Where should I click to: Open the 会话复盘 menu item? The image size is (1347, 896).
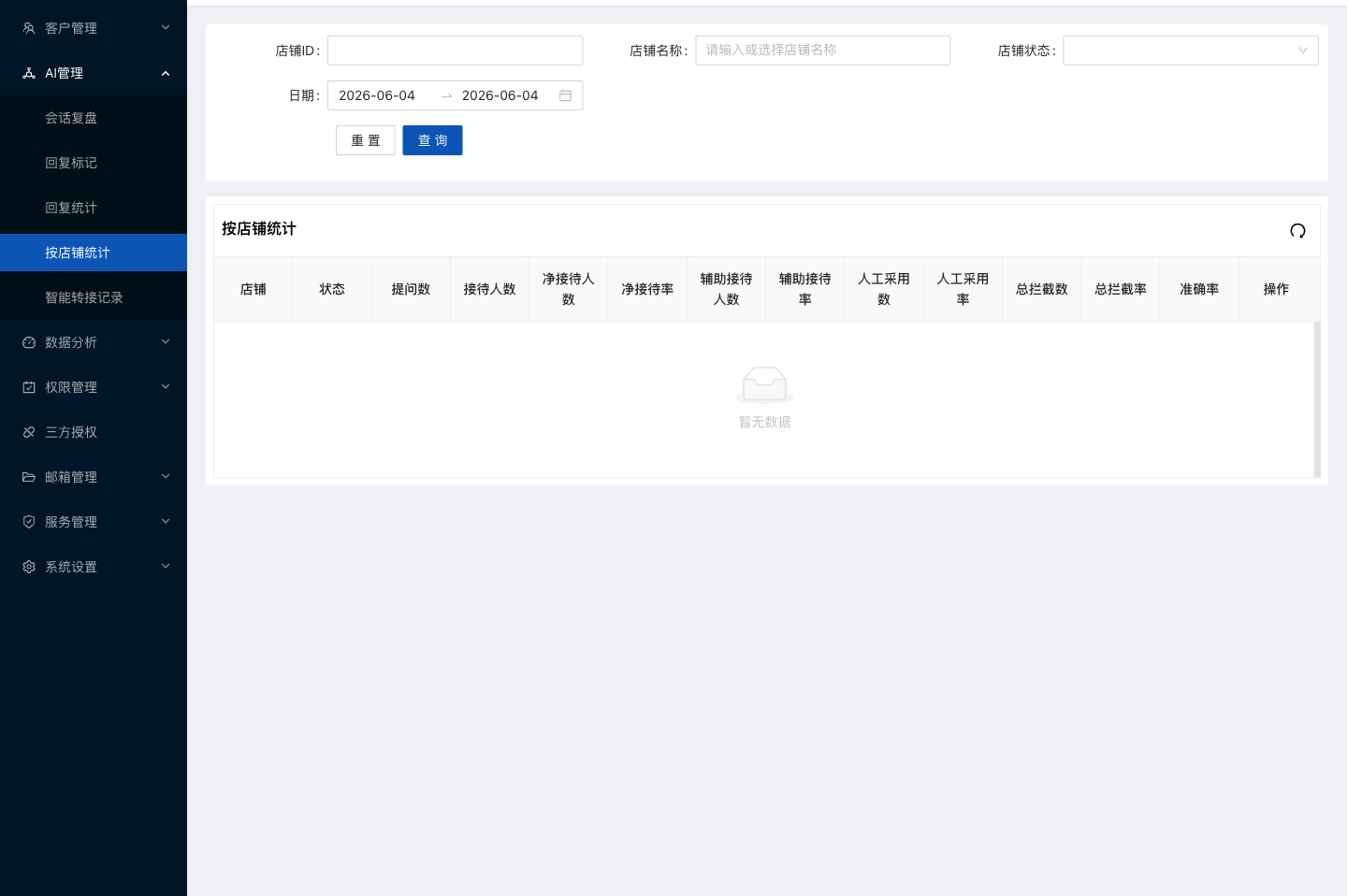(94, 118)
